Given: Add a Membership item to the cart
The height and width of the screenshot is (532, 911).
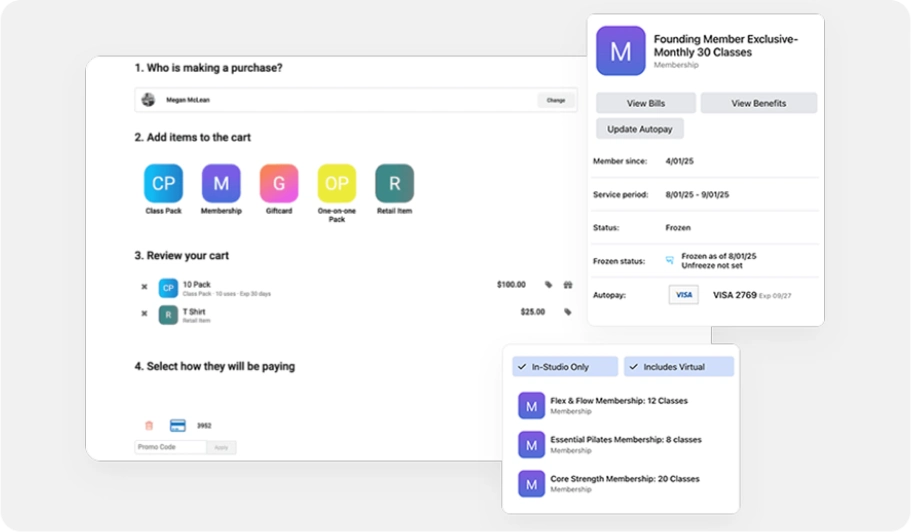Looking at the screenshot, I should pyautogui.click(x=221, y=184).
